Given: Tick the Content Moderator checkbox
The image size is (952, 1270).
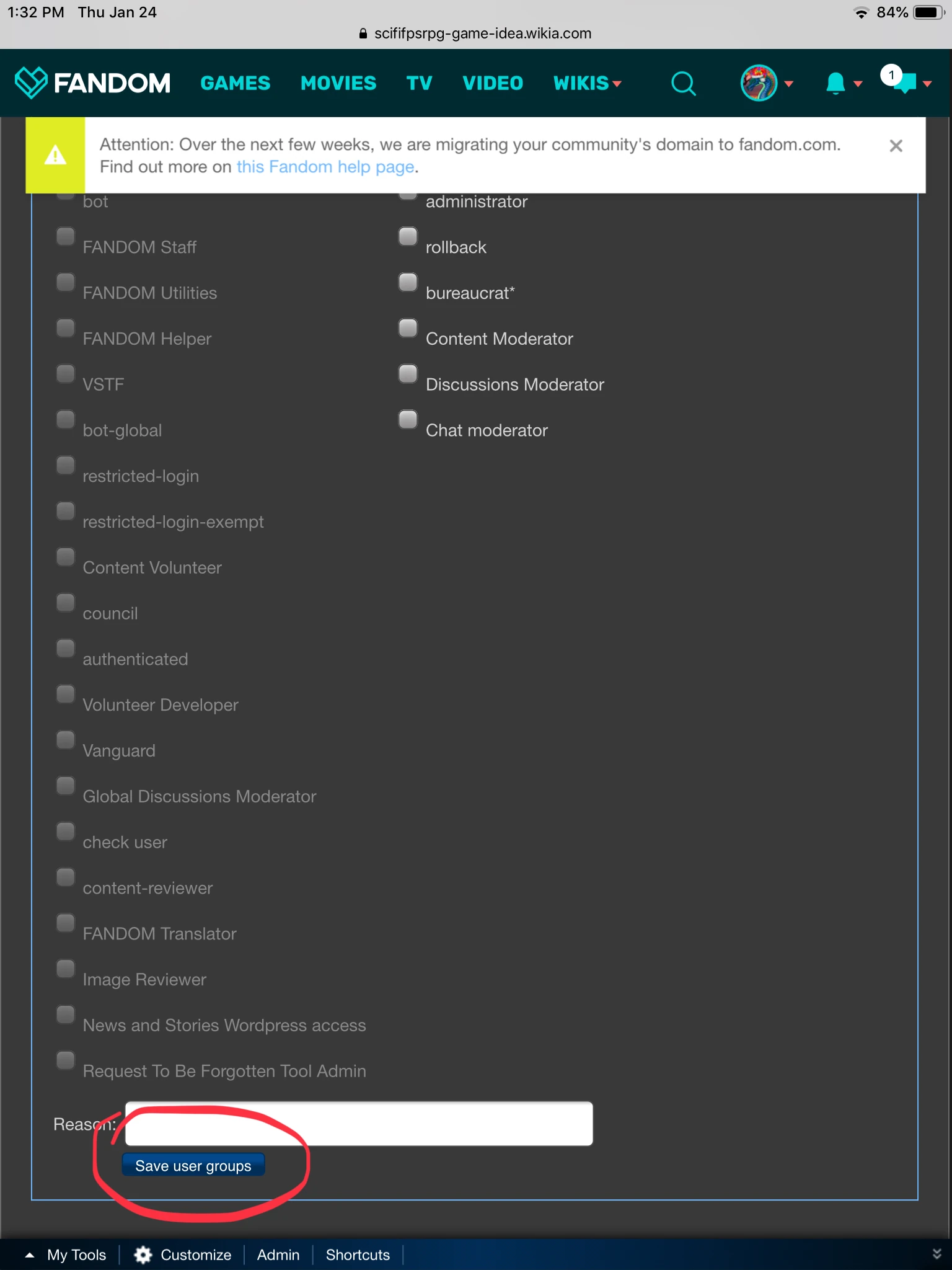Looking at the screenshot, I should click(408, 328).
